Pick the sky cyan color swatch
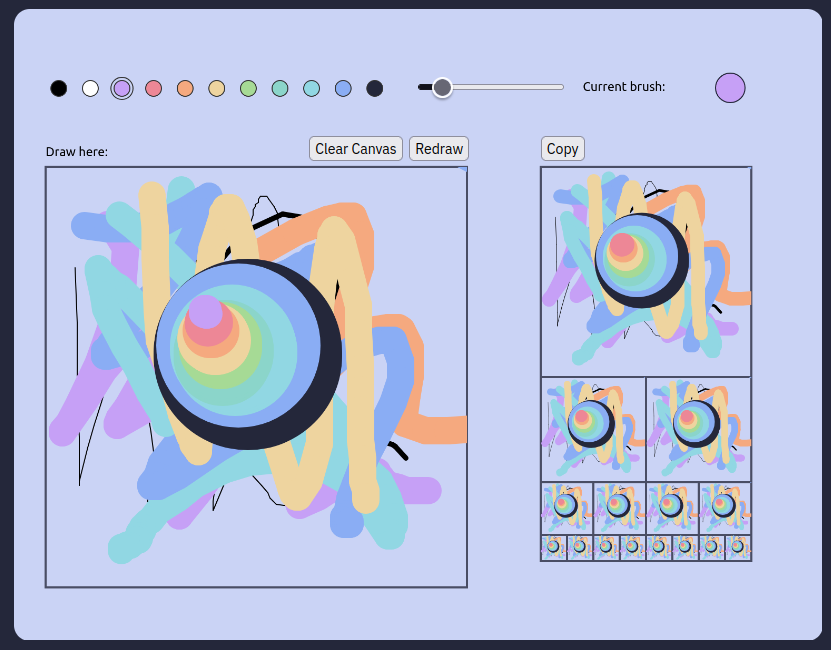Image resolution: width=831 pixels, height=650 pixels. 311,88
